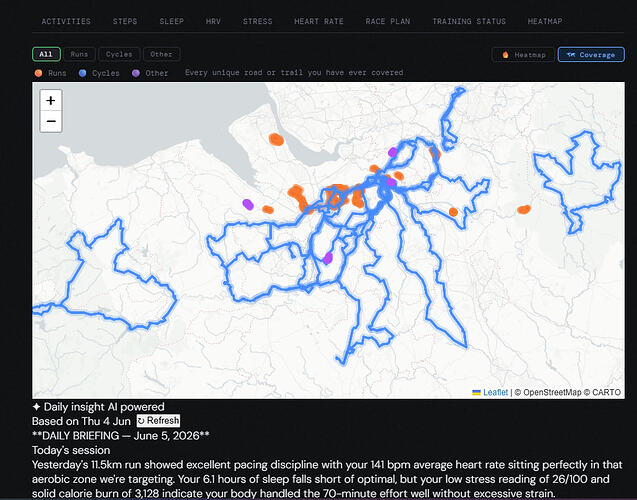
Task: Select the All activity filter
Action: click(x=46, y=54)
